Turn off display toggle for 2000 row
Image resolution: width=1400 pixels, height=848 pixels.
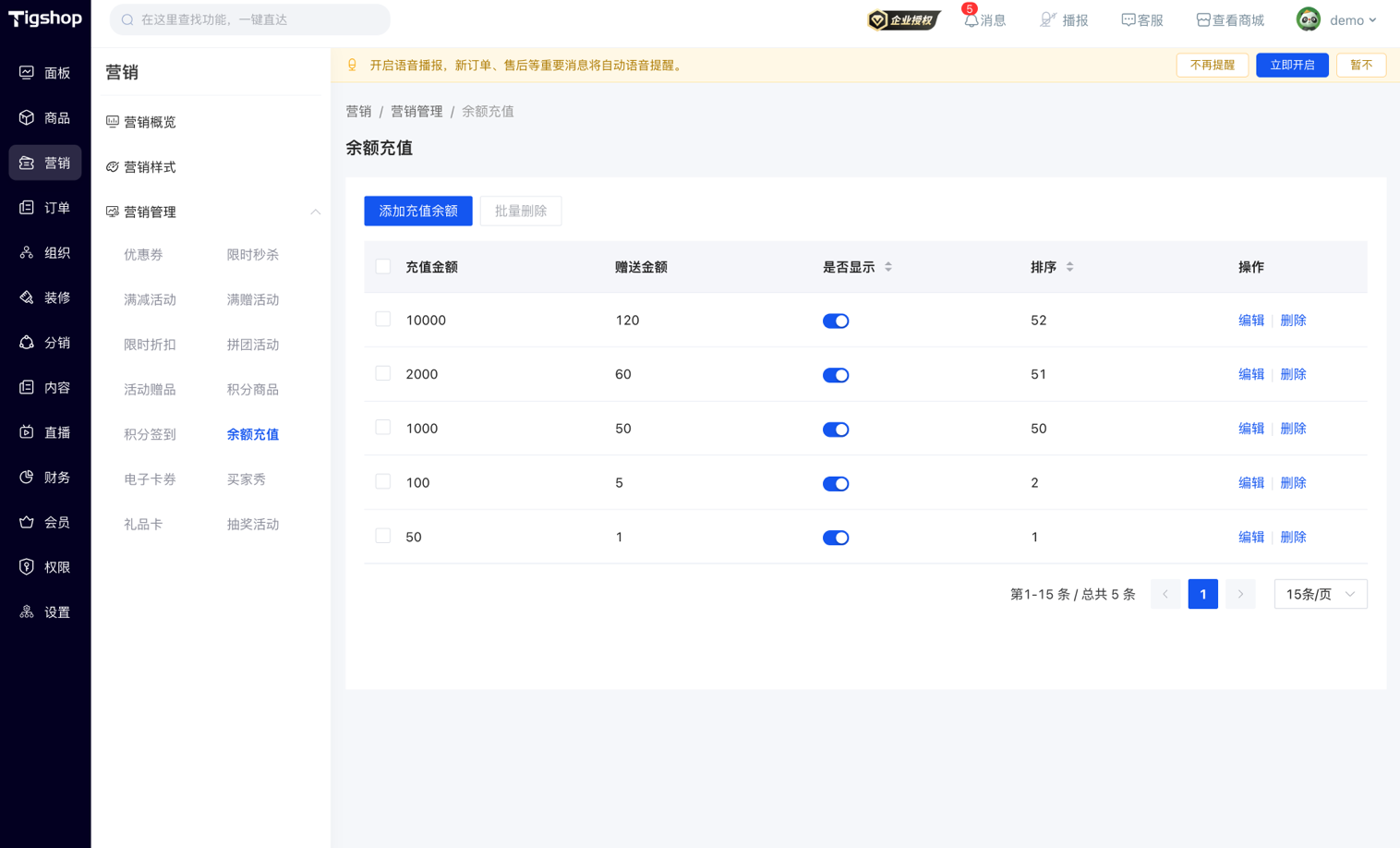coord(836,375)
